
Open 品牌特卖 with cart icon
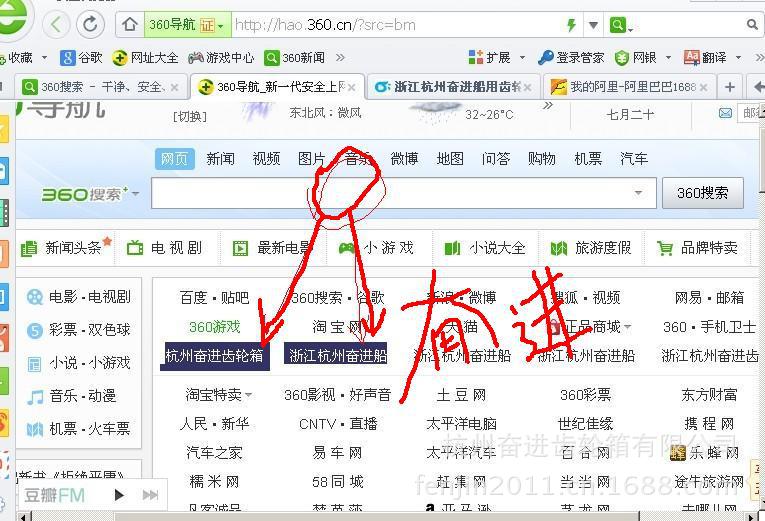point(697,248)
